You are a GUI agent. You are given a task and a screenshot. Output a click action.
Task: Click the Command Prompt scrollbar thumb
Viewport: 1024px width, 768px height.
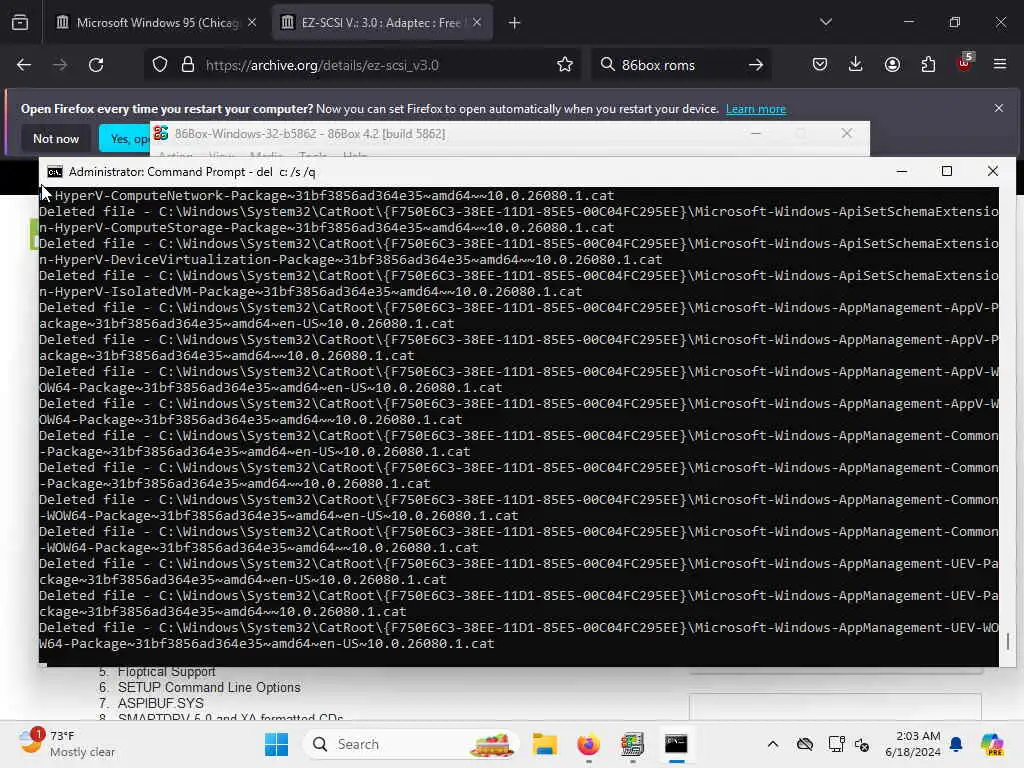1008,641
